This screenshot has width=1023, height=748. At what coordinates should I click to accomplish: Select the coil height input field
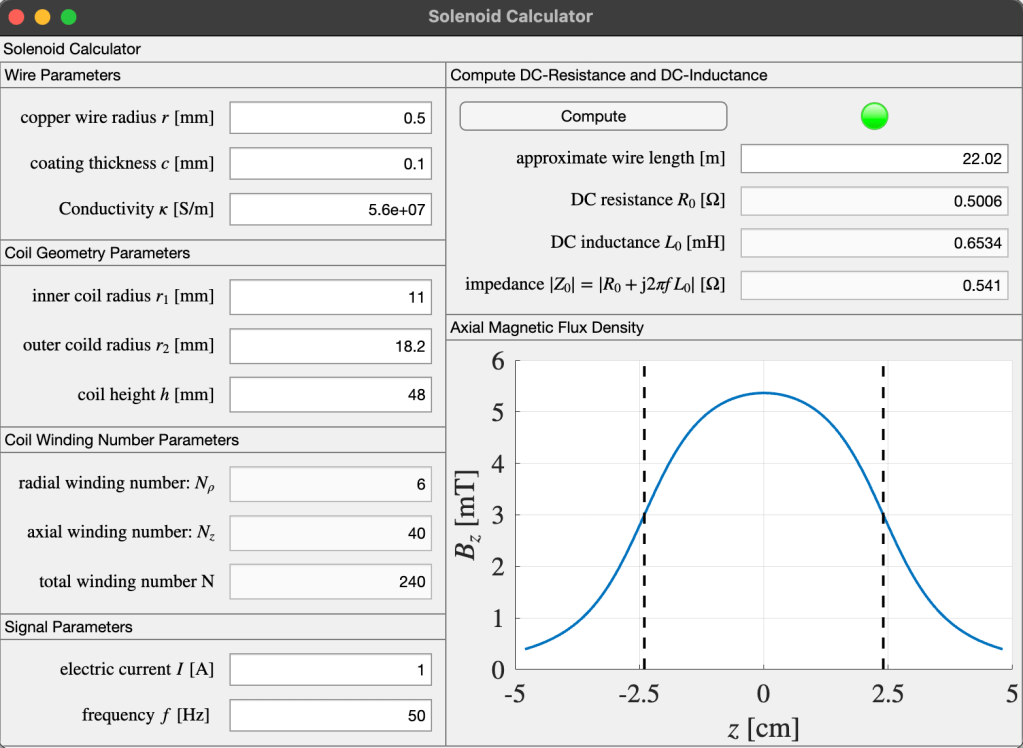(330, 395)
